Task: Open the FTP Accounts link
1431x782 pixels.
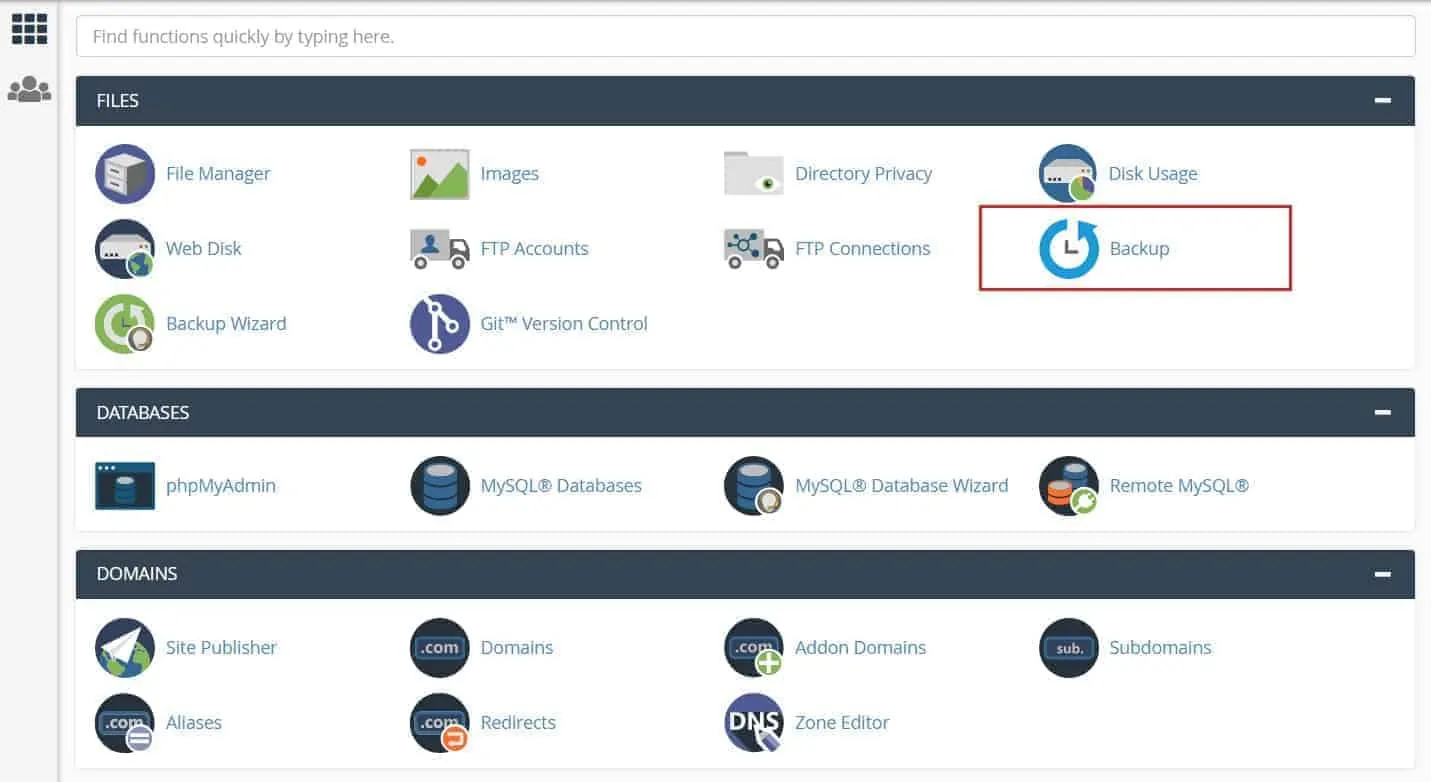Action: click(x=535, y=249)
